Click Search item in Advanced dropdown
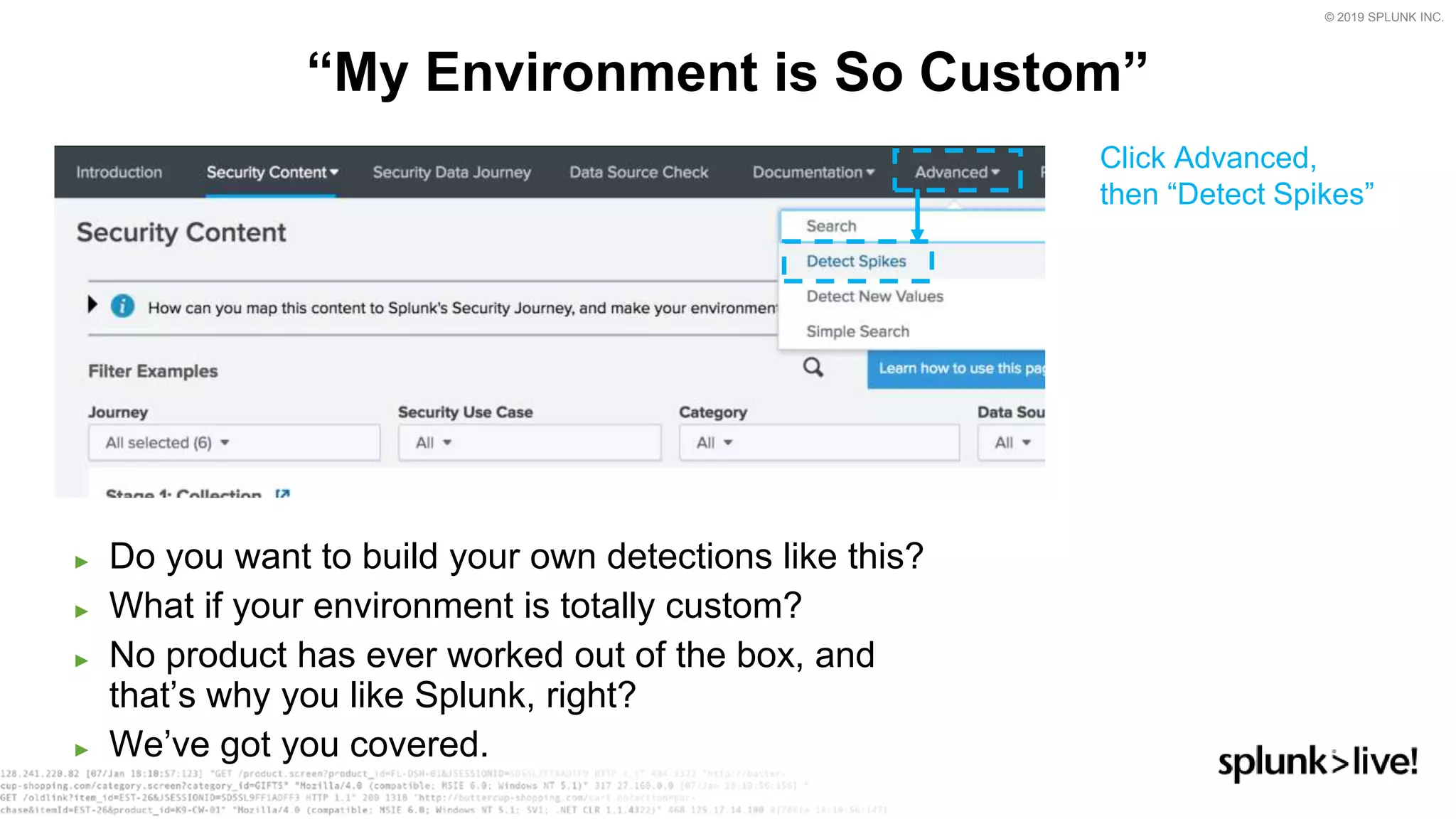Viewport: 1456px width, 819px height. coord(831,226)
